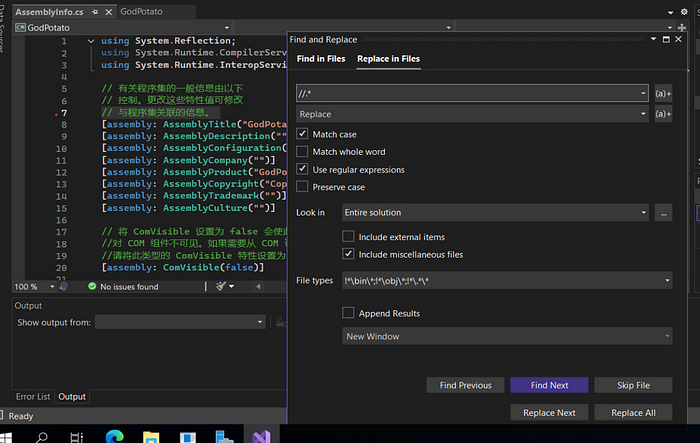Open Look in Entire solution dropdown
Screen dimensions: 700x443
pyautogui.click(x=495, y=213)
